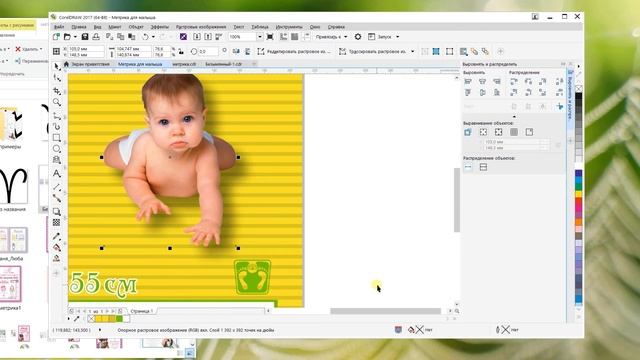The width and height of the screenshot is (640, 360).
Task: Click the New document icon
Action: click(x=56, y=37)
